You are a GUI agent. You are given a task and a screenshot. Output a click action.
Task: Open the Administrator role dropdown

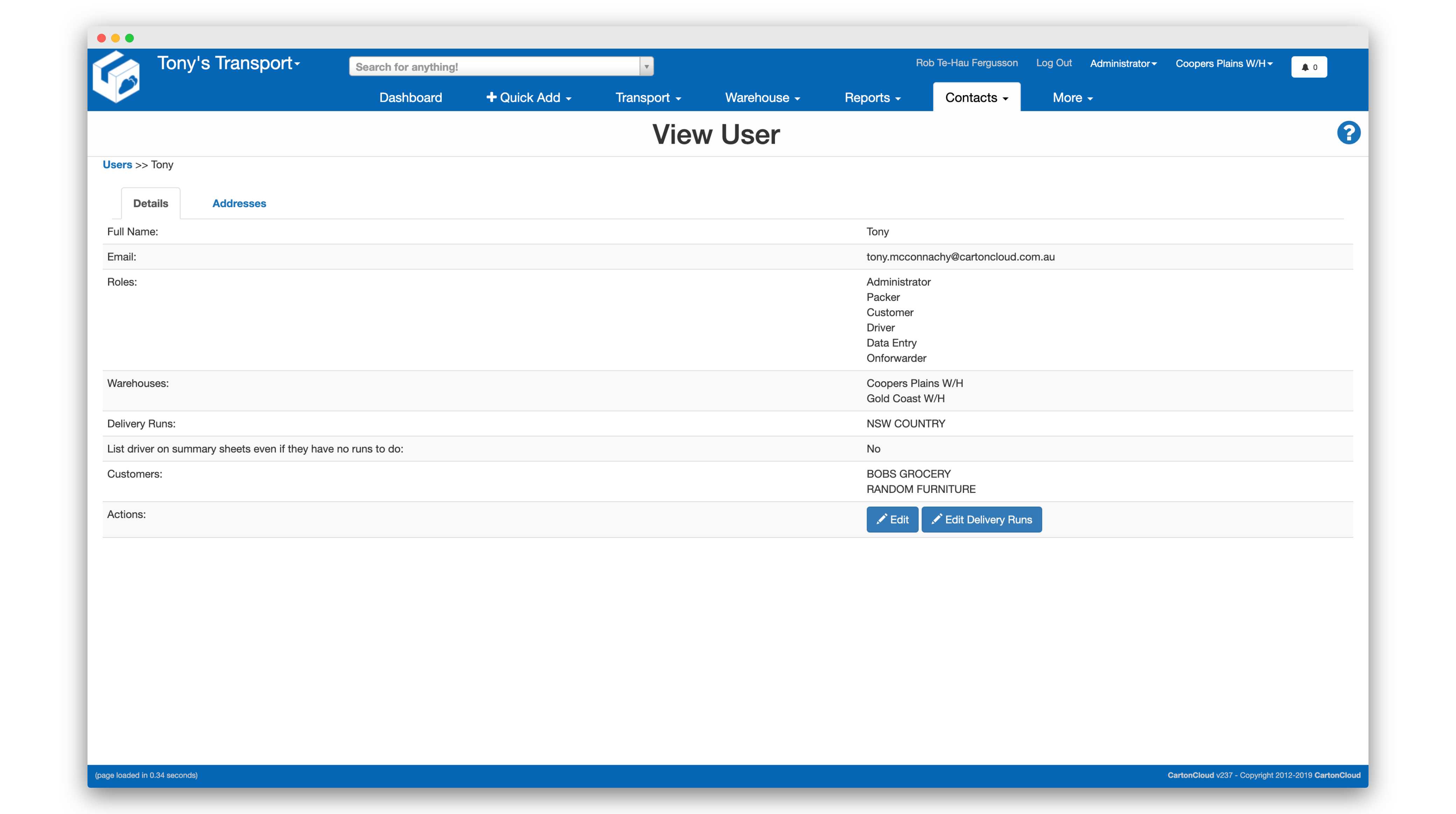click(1122, 63)
